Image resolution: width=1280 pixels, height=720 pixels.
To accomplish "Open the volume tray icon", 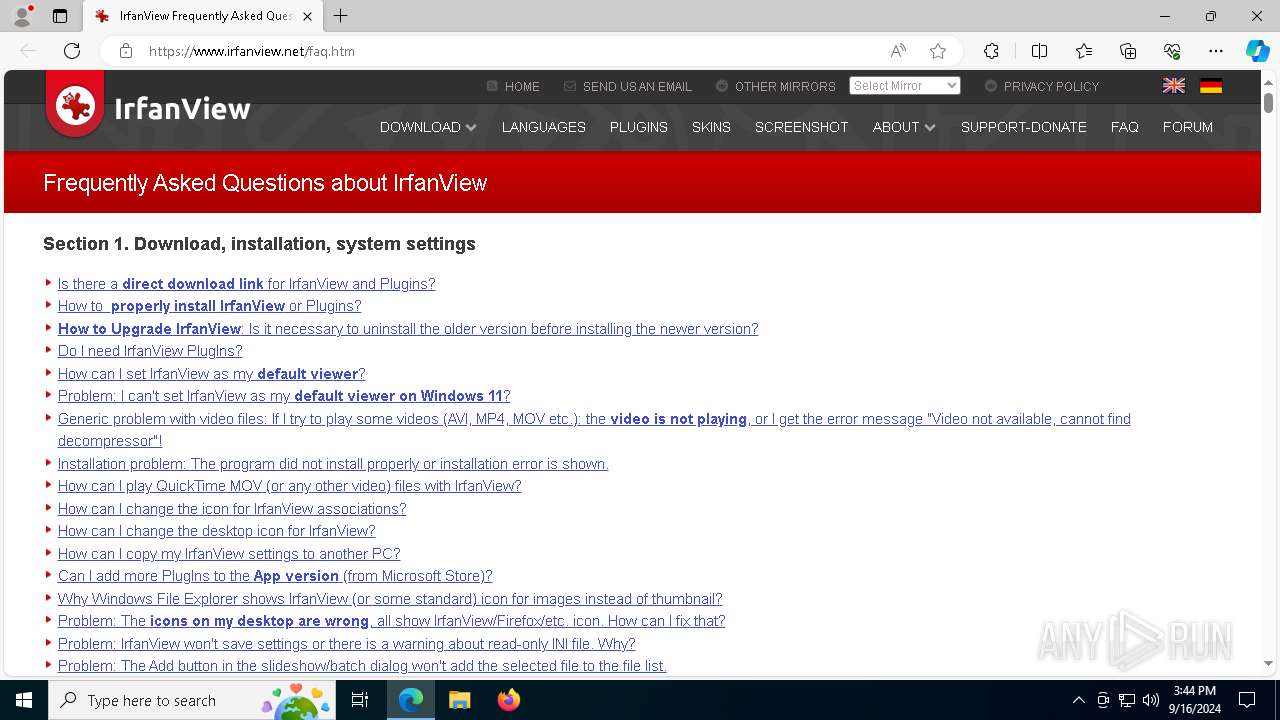I will point(1151,700).
